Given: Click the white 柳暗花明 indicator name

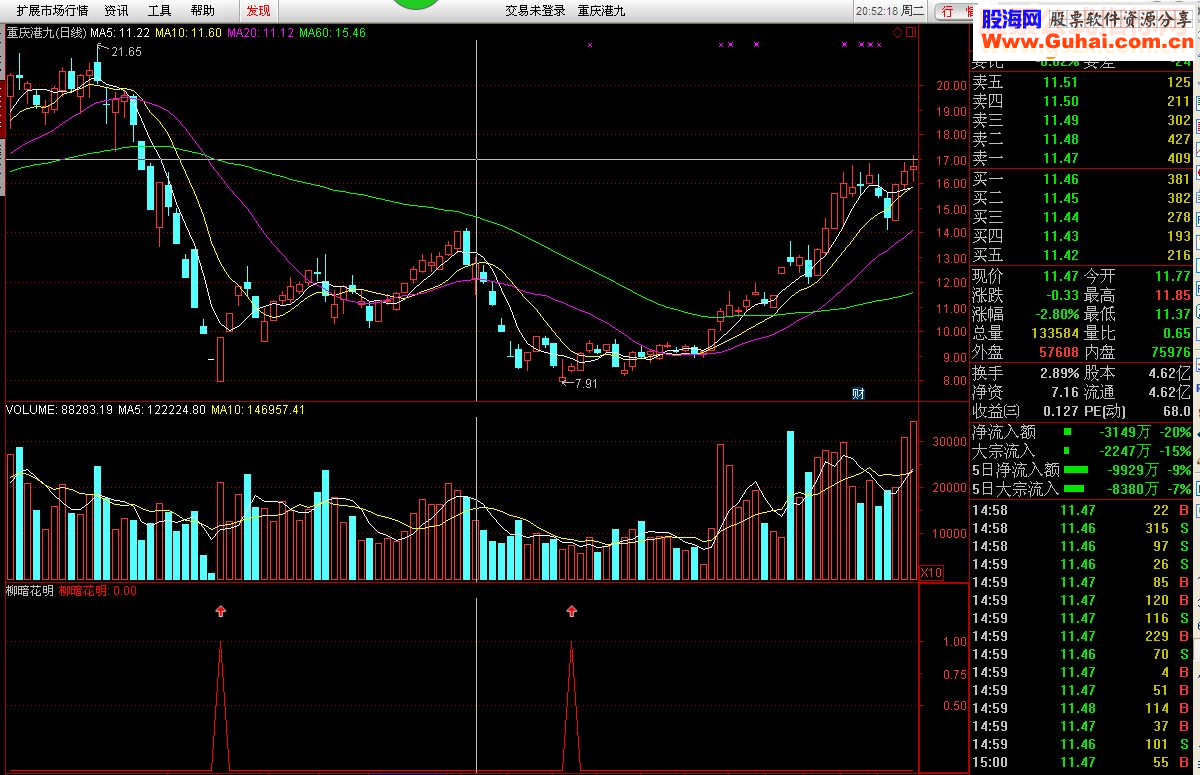Looking at the screenshot, I should point(30,590).
